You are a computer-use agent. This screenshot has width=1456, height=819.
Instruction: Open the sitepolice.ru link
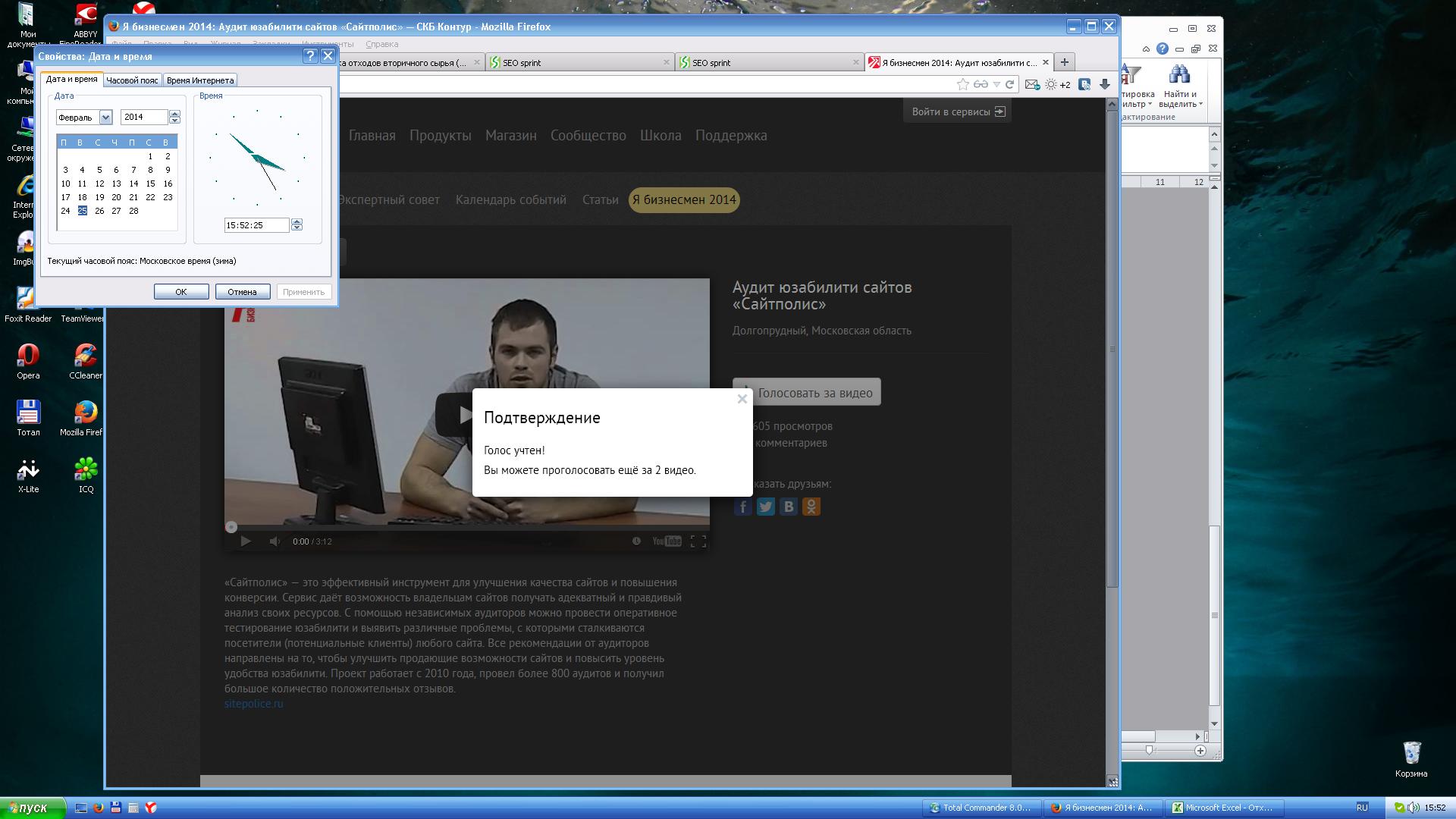253,703
